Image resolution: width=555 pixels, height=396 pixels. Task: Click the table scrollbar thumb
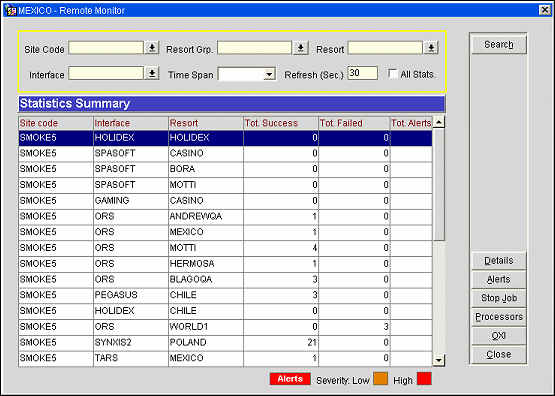pyautogui.click(x=439, y=185)
